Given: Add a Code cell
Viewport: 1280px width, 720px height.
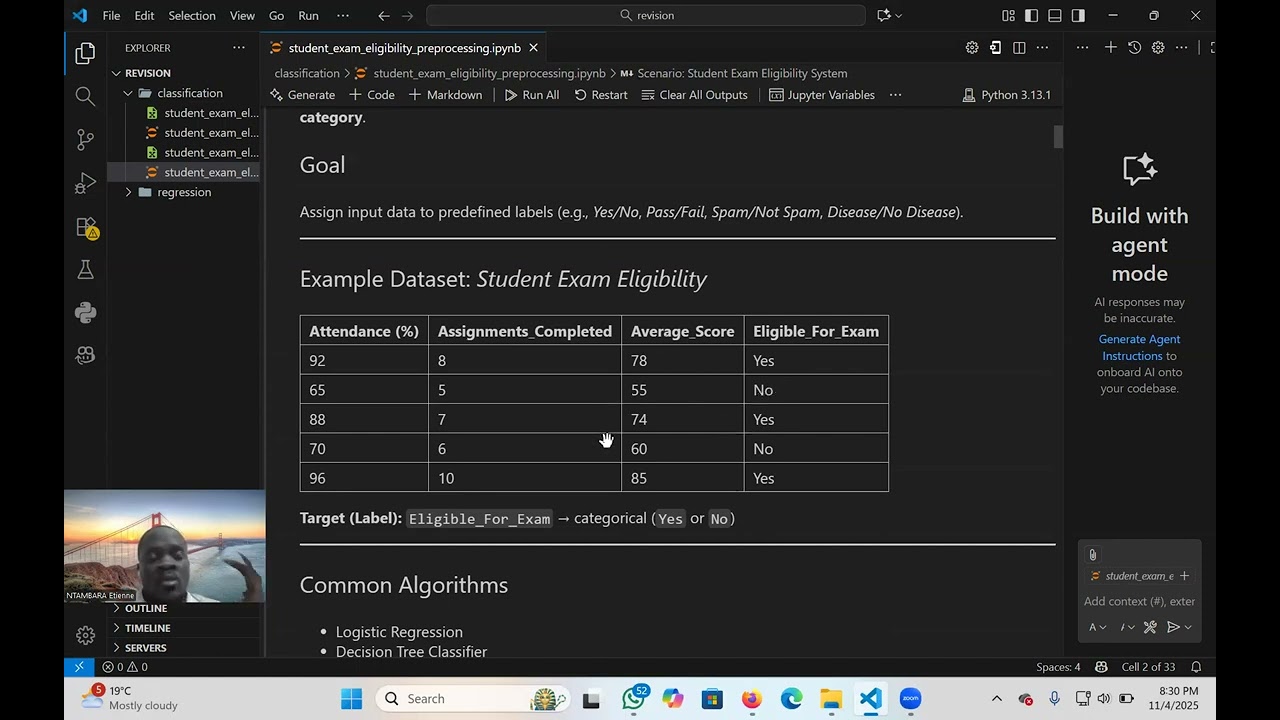Looking at the screenshot, I should (372, 95).
